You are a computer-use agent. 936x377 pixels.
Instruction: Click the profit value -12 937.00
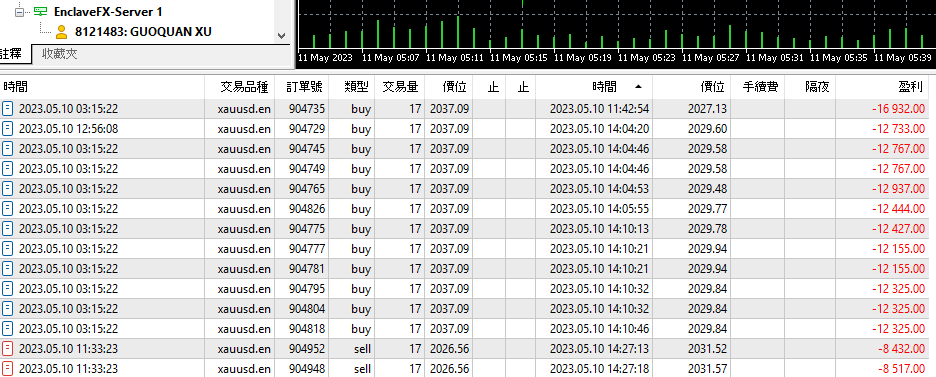click(898, 188)
